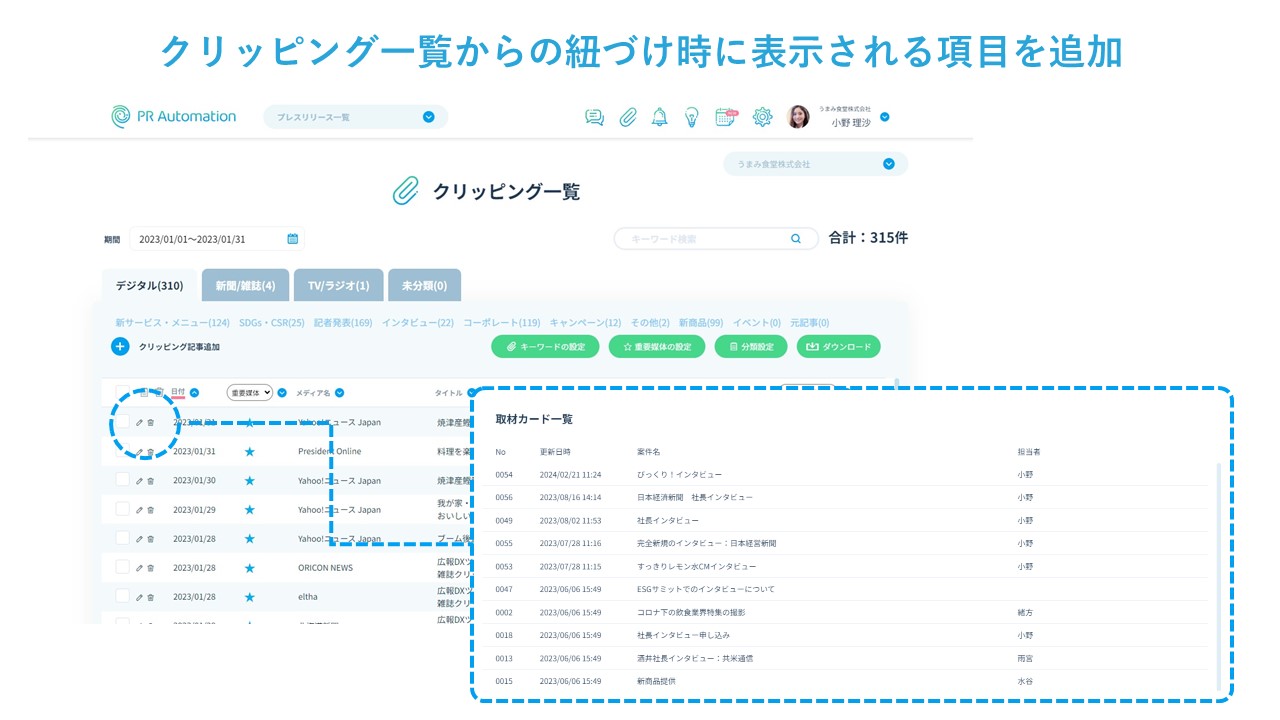The height and width of the screenshot is (720, 1280).
Task: Check the checkbox for ORICON NEWS row
Action: [x=122, y=567]
